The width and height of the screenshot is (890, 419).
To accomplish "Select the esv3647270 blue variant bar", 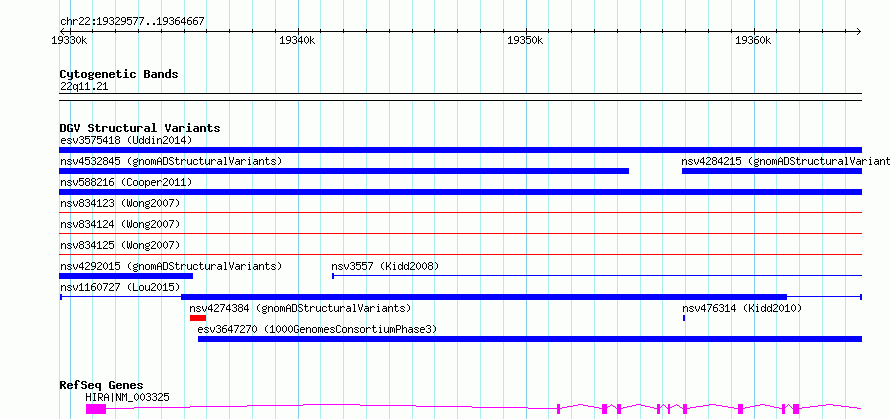I will pos(530,339).
